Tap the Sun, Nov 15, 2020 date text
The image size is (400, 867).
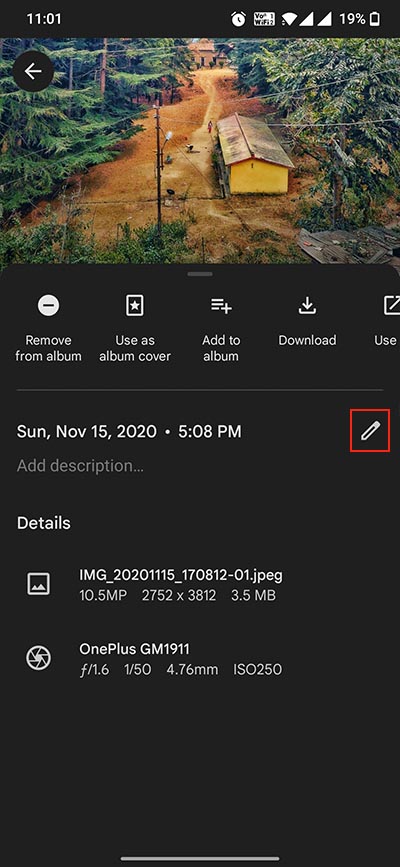pyautogui.click(x=87, y=431)
